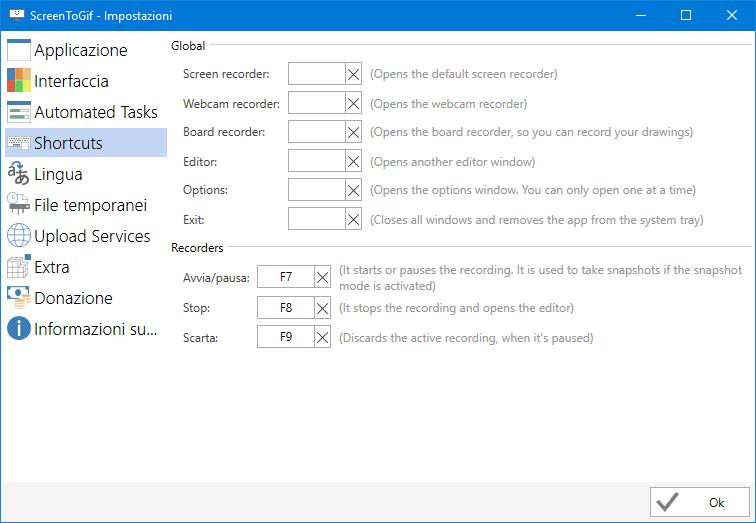Clear the Editor shortcut
Viewport: 756px width, 523px height.
point(353,161)
